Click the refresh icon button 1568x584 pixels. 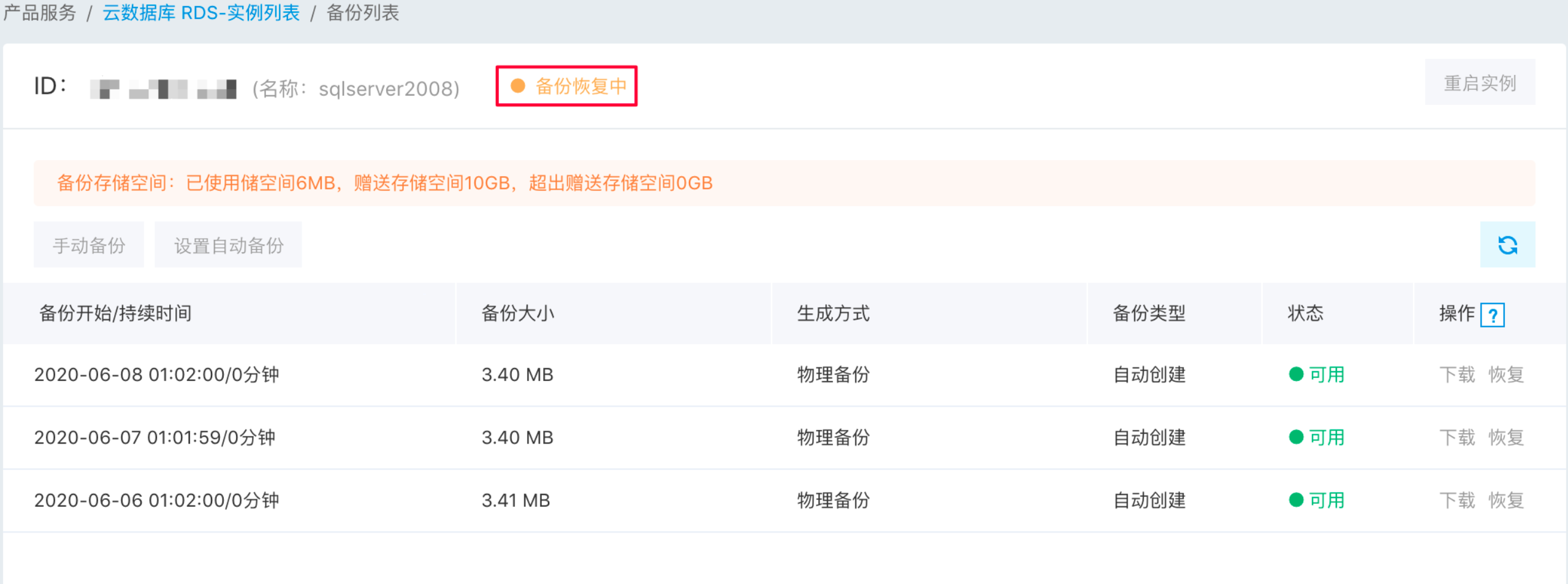pyautogui.click(x=1507, y=245)
